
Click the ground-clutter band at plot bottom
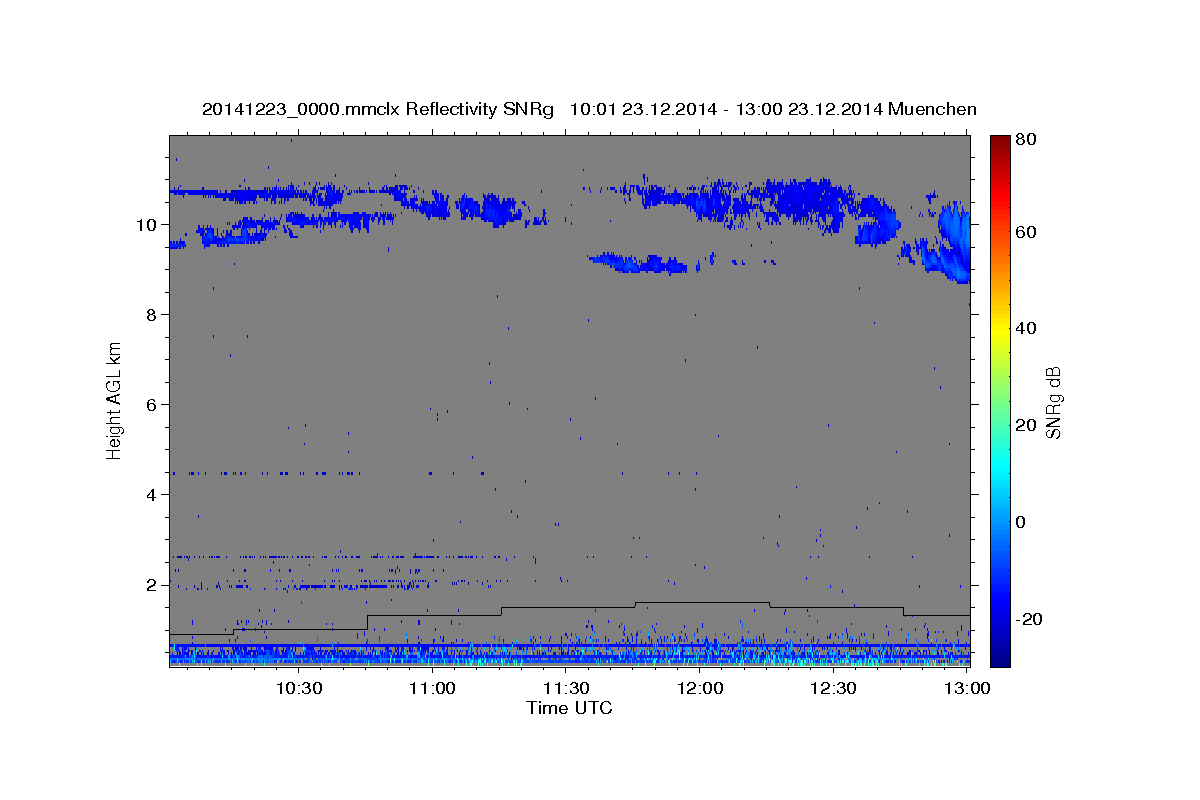pyautogui.click(x=570, y=654)
